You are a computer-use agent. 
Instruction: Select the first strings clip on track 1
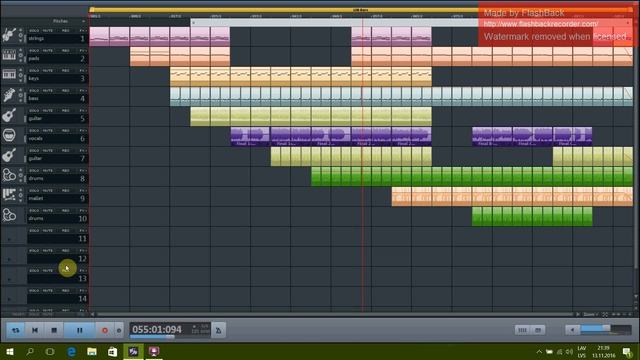[99, 37]
